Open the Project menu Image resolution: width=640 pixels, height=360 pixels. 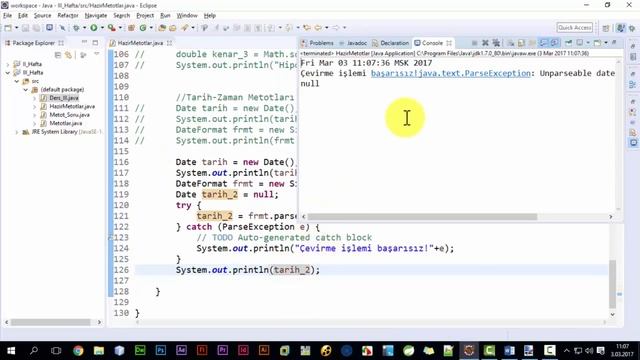(x=145, y=16)
